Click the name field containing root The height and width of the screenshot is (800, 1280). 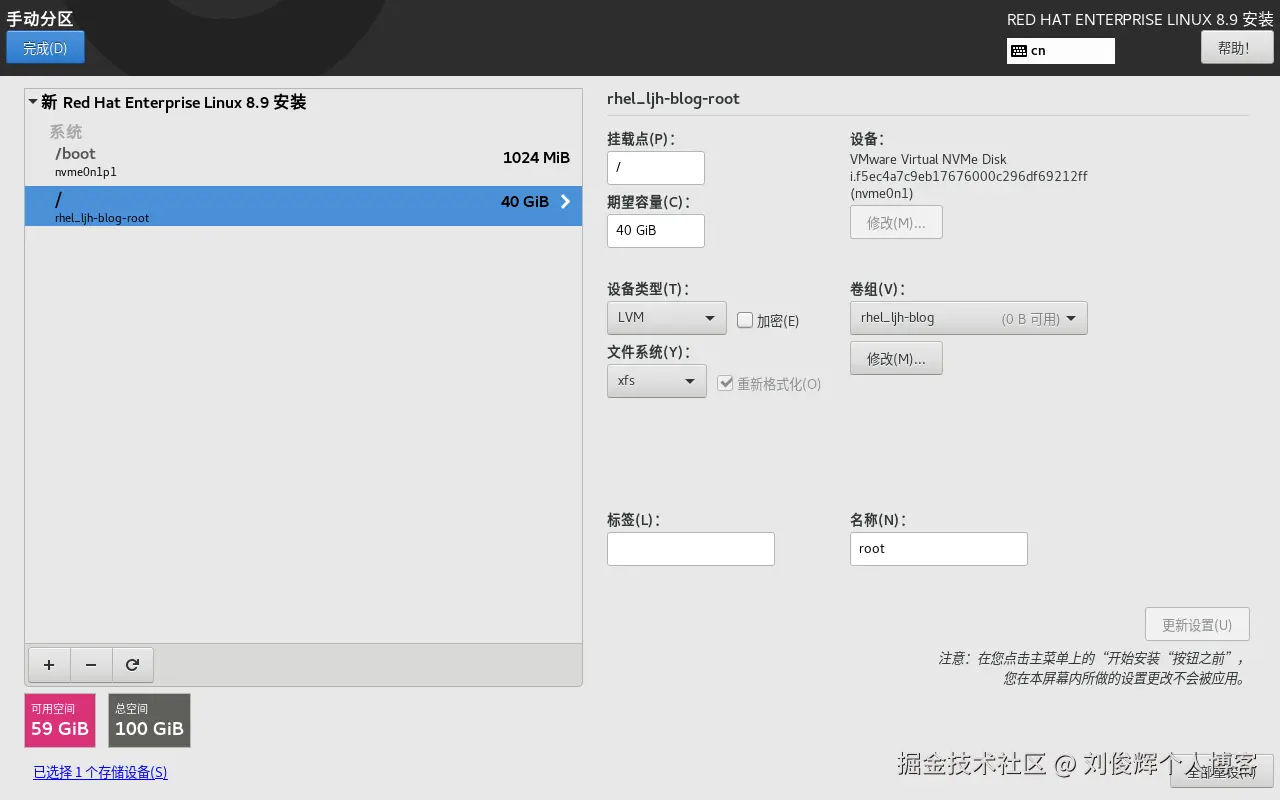coord(939,549)
